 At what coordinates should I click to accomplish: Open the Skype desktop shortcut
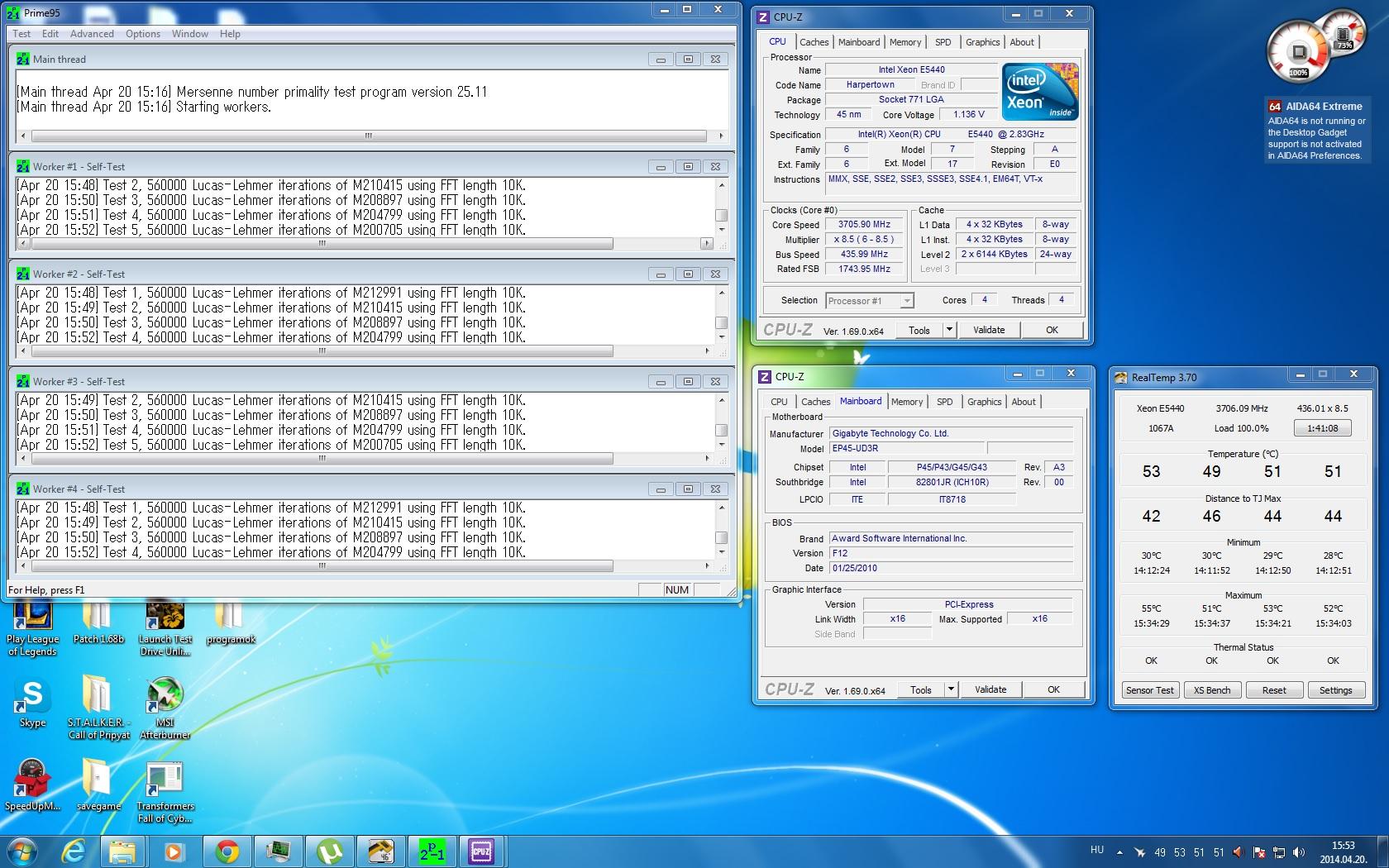click(32, 703)
